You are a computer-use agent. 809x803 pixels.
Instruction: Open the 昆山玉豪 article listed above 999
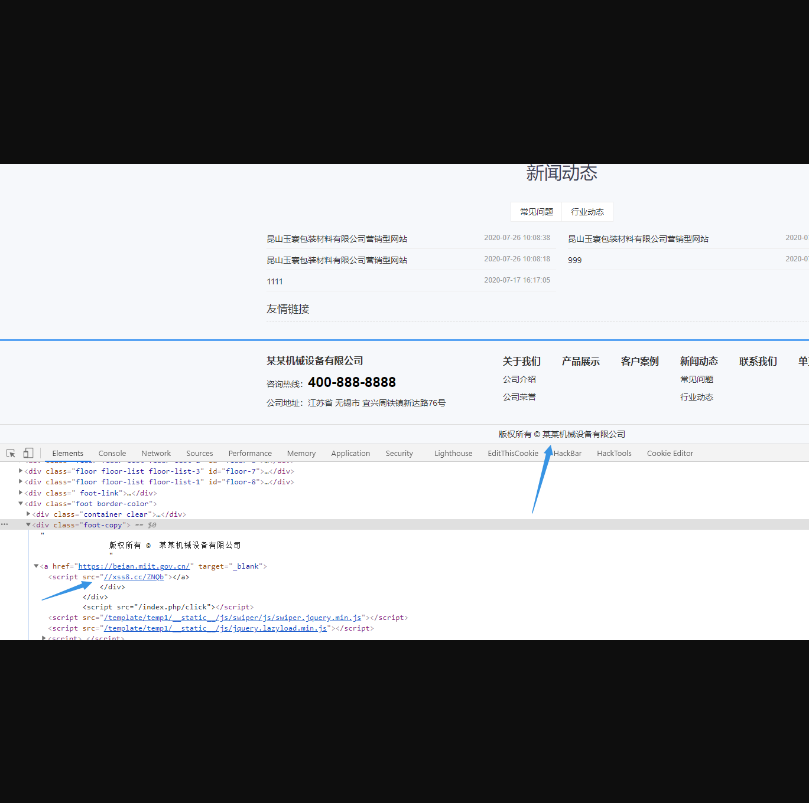pos(638,238)
